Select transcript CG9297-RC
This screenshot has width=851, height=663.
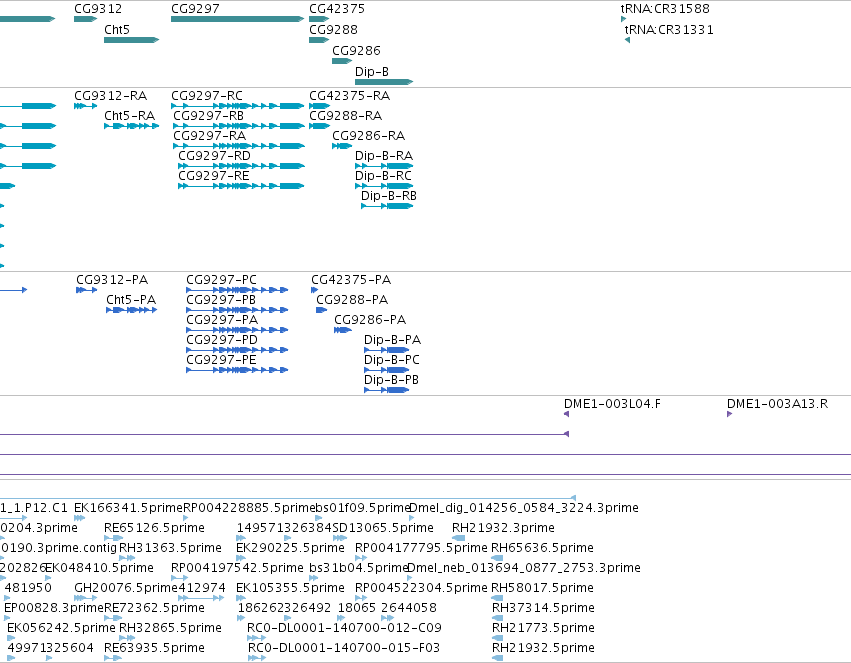point(207,96)
